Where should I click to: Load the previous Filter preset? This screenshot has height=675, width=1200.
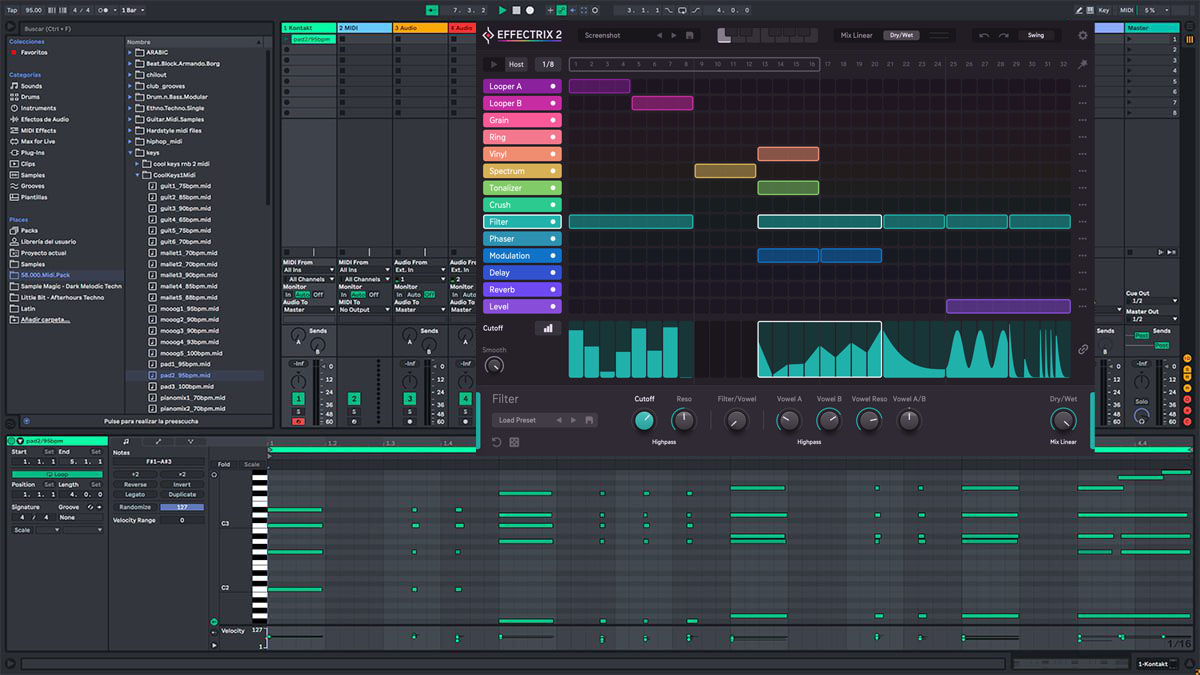tap(559, 420)
